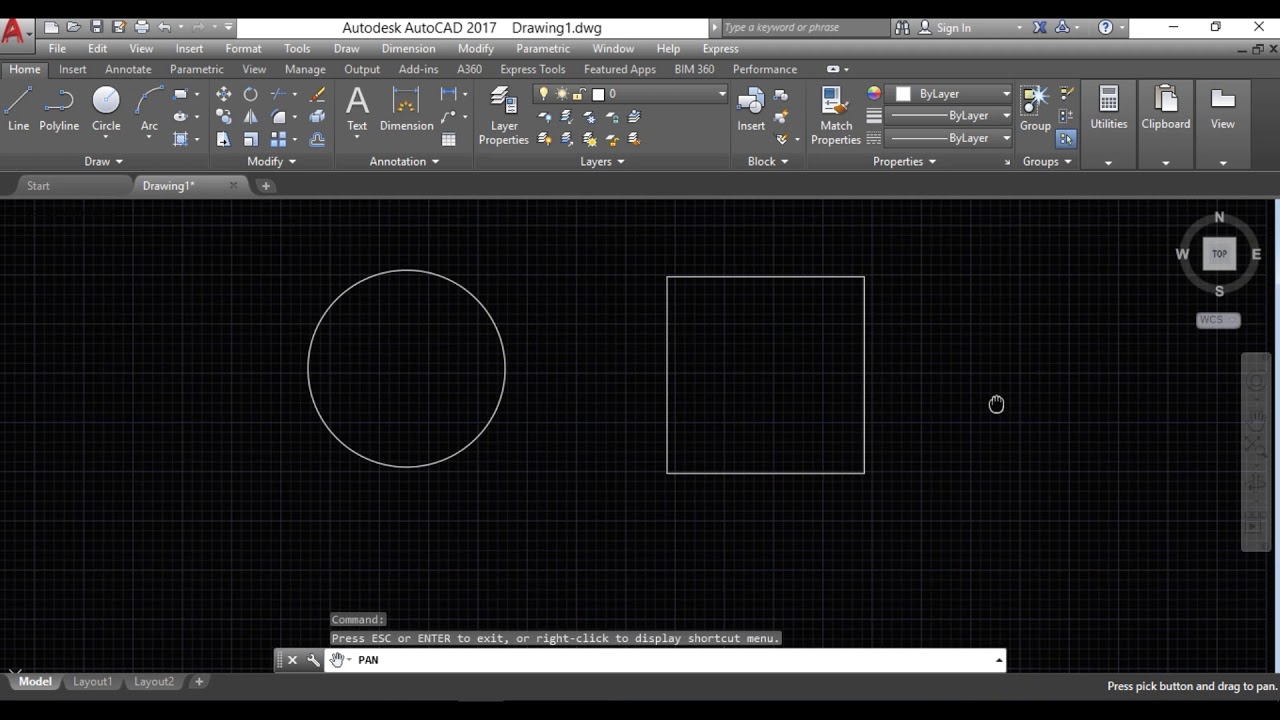Add a new layout with plus button
Image resolution: width=1280 pixels, height=720 pixels.
pyautogui.click(x=199, y=681)
